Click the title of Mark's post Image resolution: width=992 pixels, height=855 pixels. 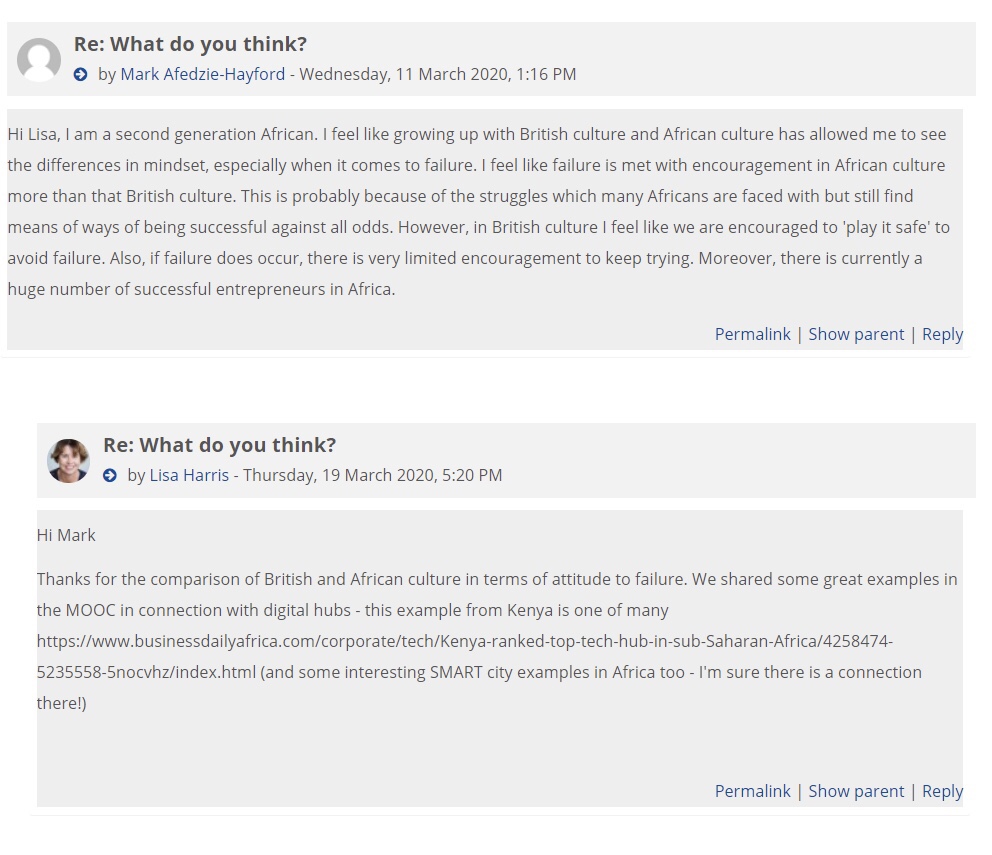(x=190, y=44)
